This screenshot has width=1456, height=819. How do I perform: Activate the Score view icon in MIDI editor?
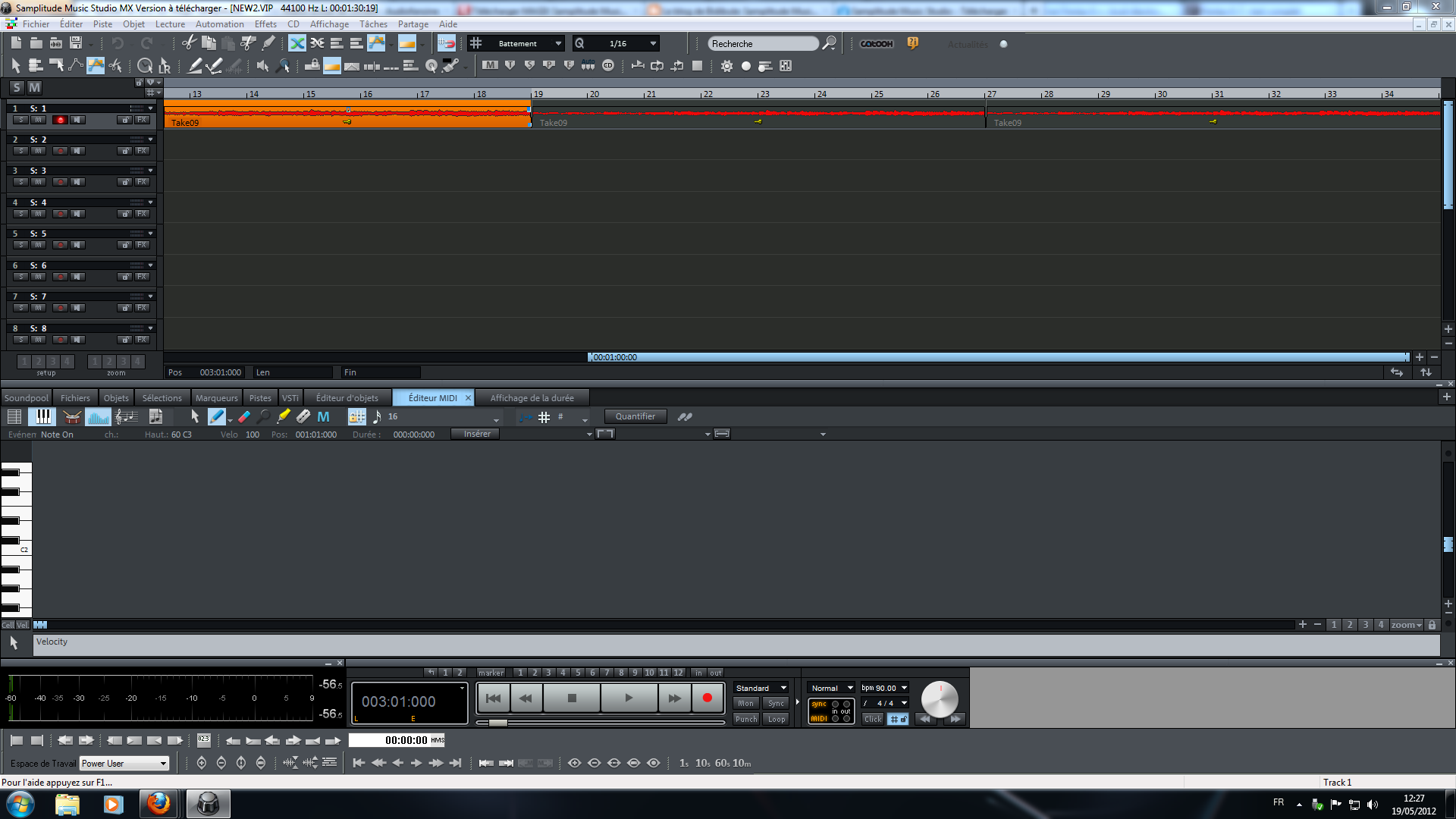pos(126,416)
